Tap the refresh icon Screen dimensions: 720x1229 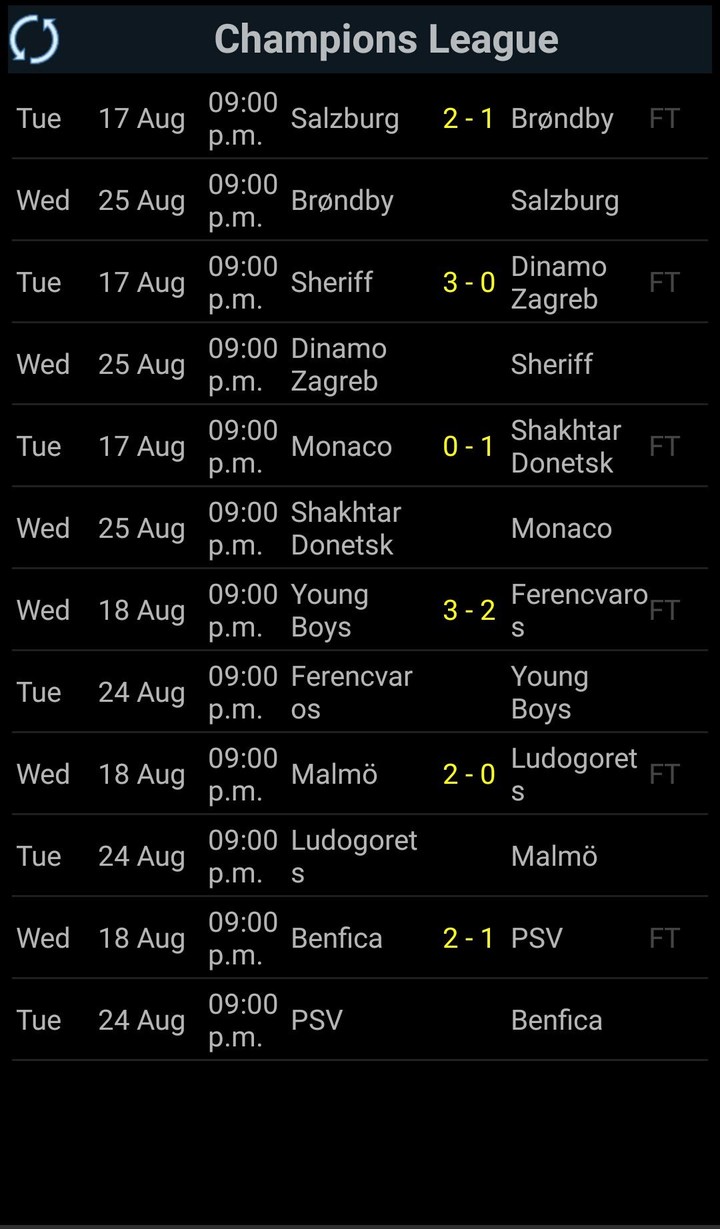point(34,40)
